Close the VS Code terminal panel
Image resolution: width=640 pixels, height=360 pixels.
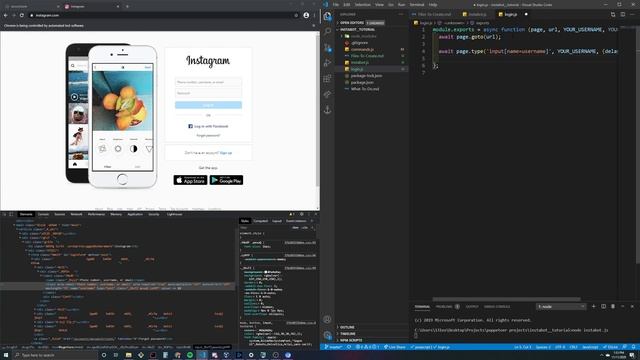tap(632, 306)
